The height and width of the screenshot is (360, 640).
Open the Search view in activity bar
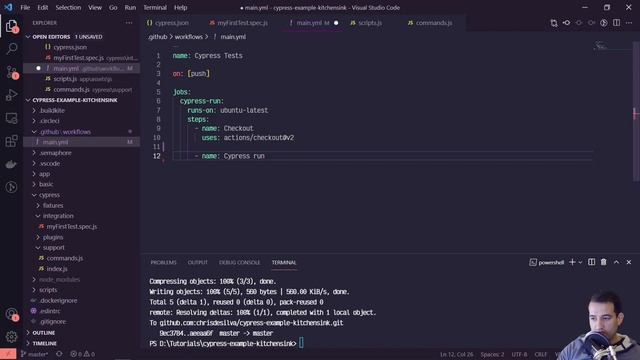pos(11,49)
